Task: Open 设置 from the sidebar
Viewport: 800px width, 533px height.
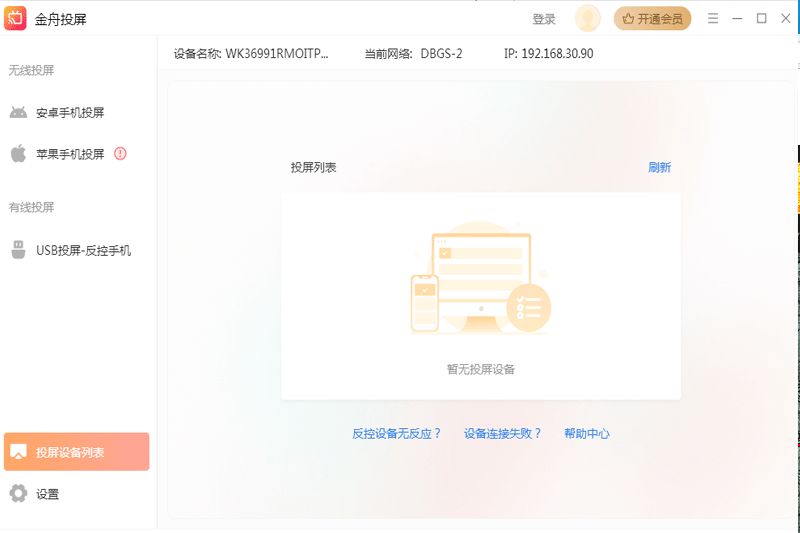Action: (x=47, y=493)
